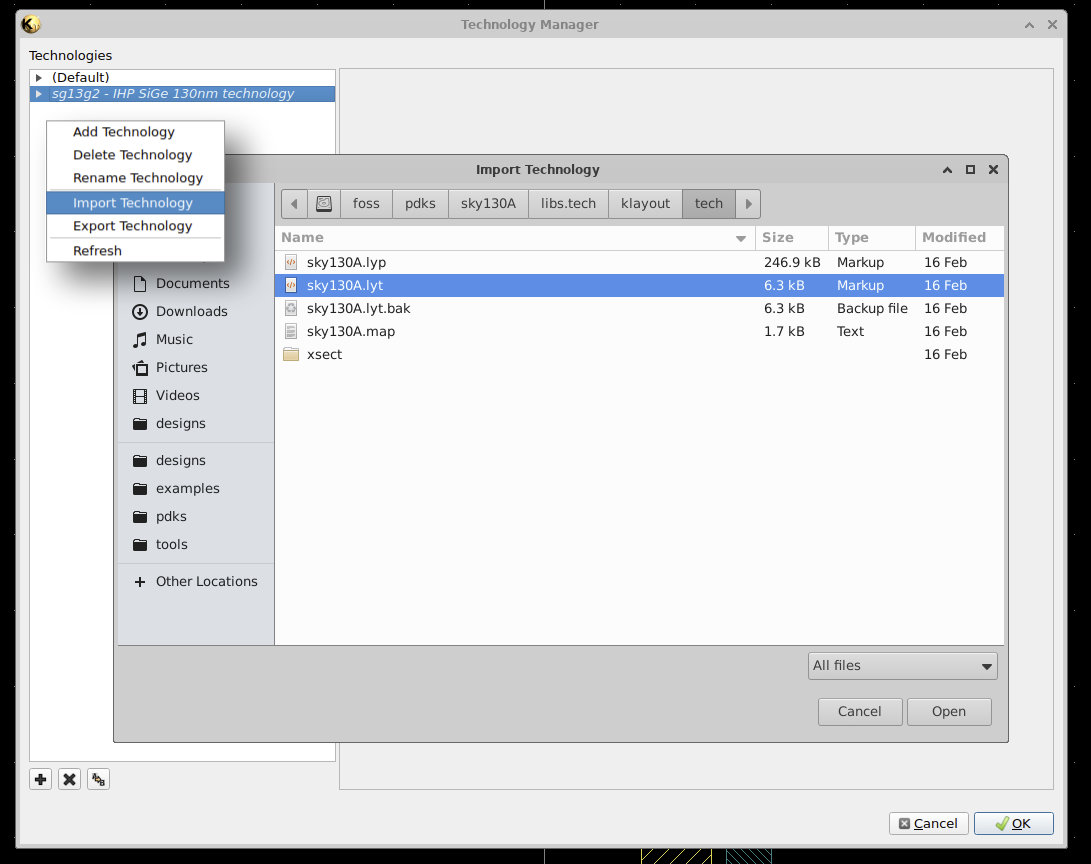Expand the sg13g2 technology entry

(39, 94)
